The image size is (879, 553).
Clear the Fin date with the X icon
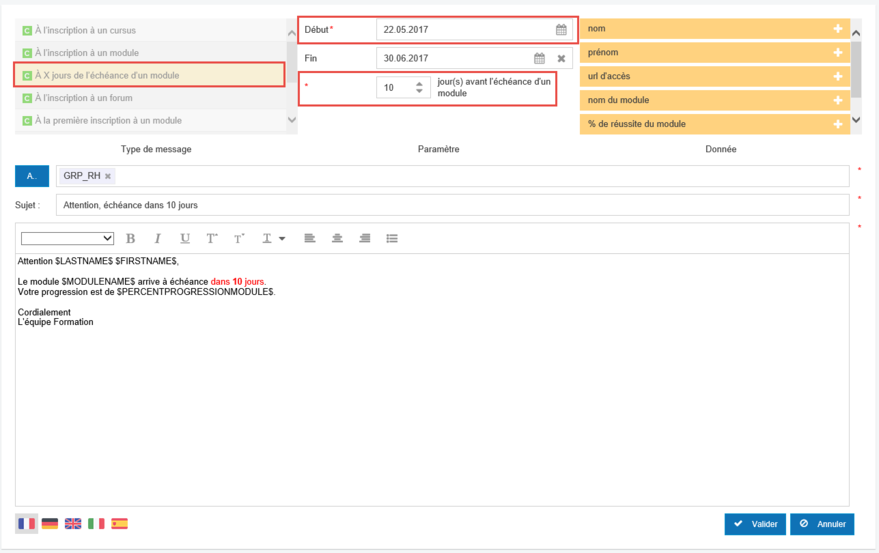[561, 59]
